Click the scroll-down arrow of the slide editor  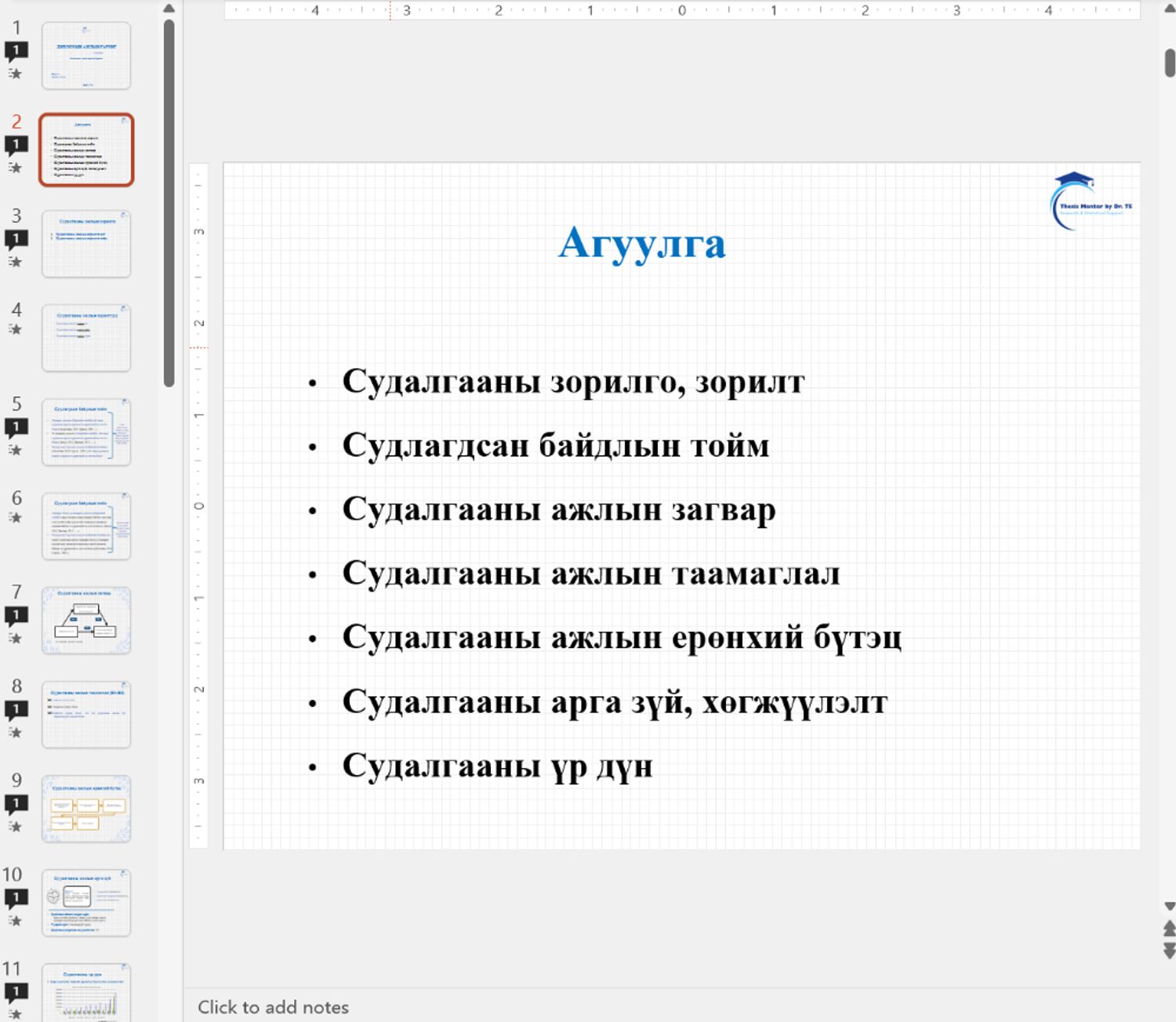[1169, 907]
